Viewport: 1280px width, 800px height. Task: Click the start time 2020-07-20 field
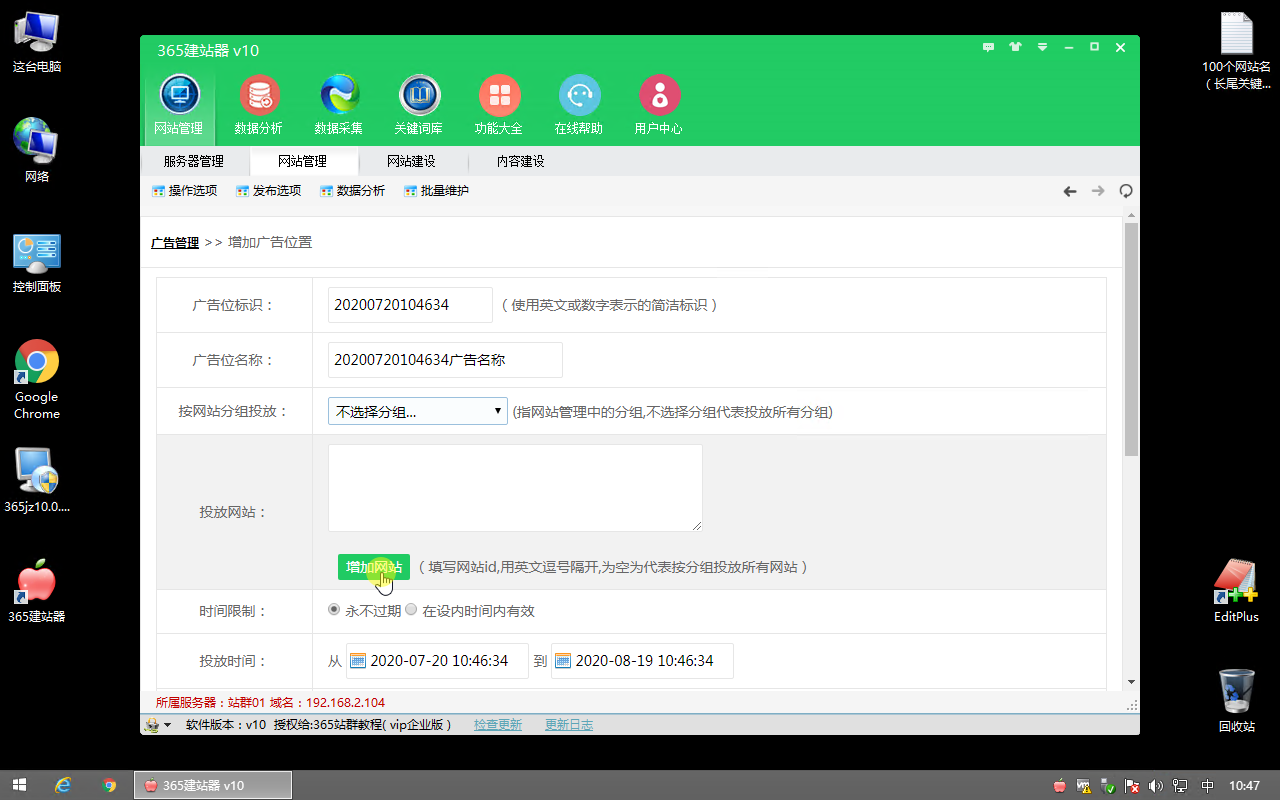pyautogui.click(x=437, y=661)
